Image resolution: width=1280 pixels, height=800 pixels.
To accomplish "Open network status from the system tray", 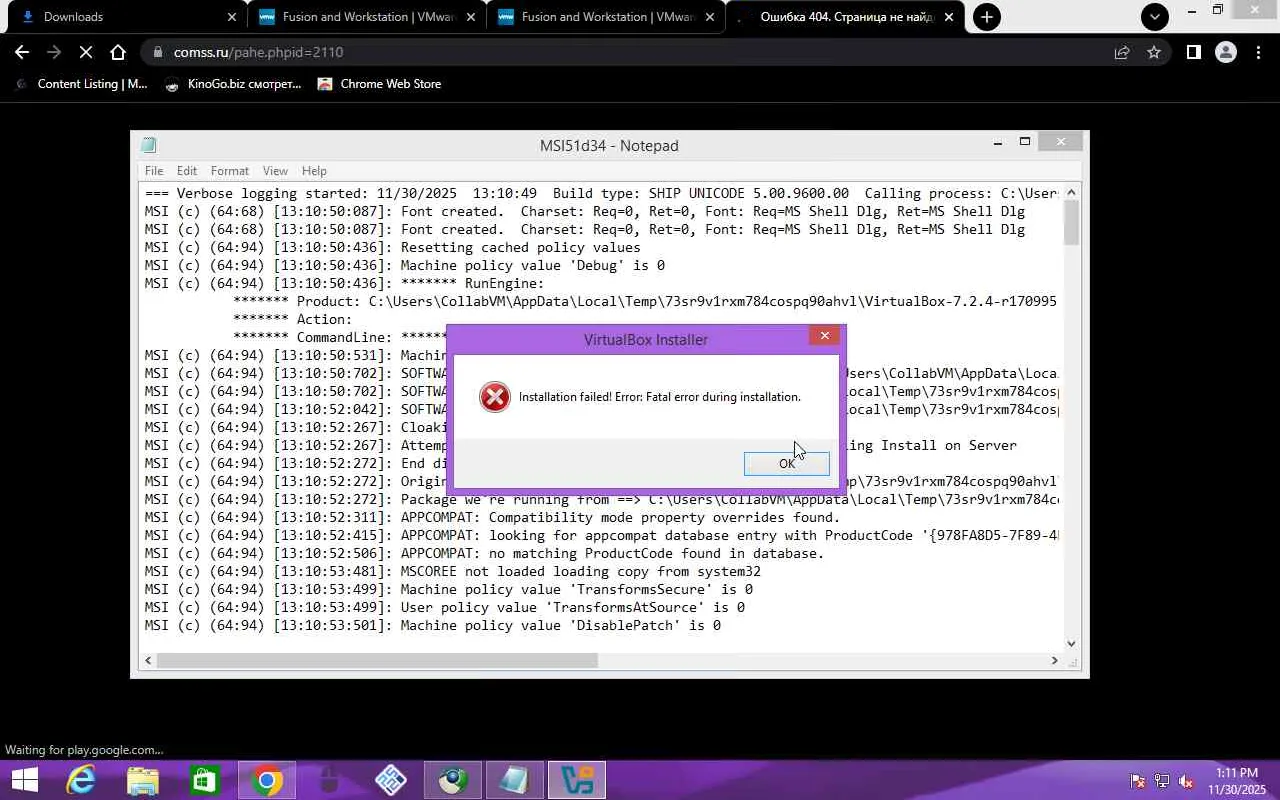I will (1162, 781).
